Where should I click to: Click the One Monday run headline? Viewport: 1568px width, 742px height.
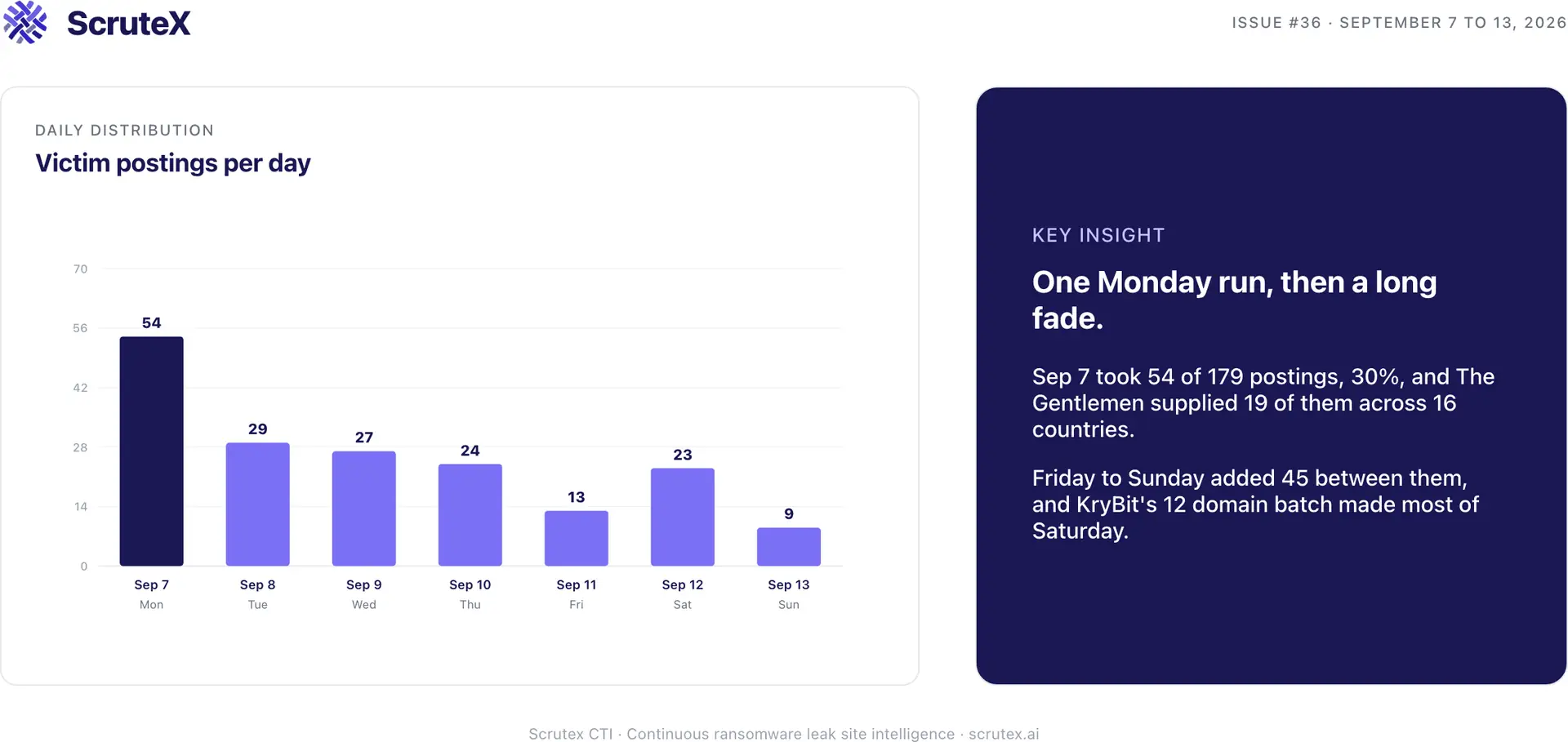pyautogui.click(x=1234, y=300)
